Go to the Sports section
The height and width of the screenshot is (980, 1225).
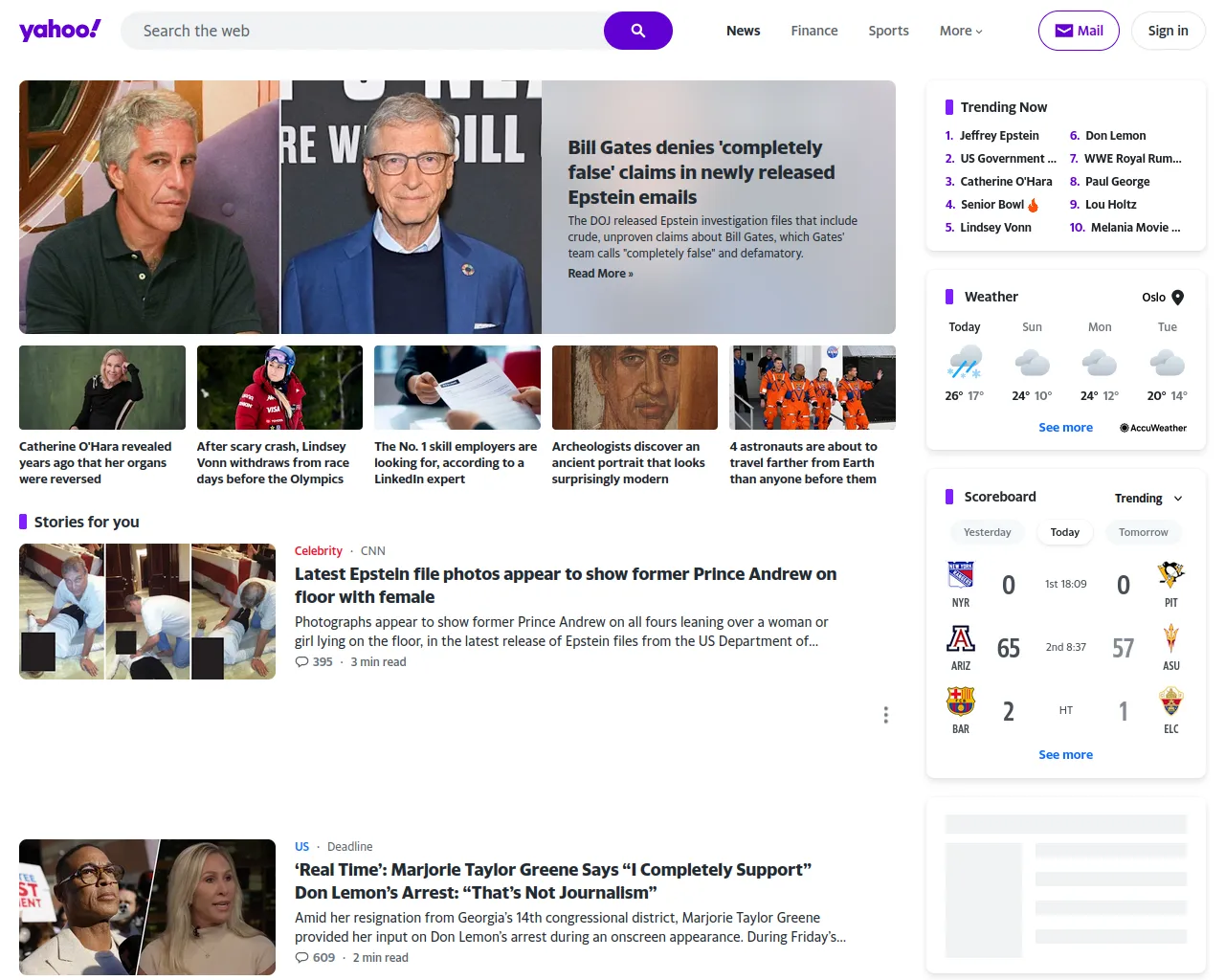(888, 30)
